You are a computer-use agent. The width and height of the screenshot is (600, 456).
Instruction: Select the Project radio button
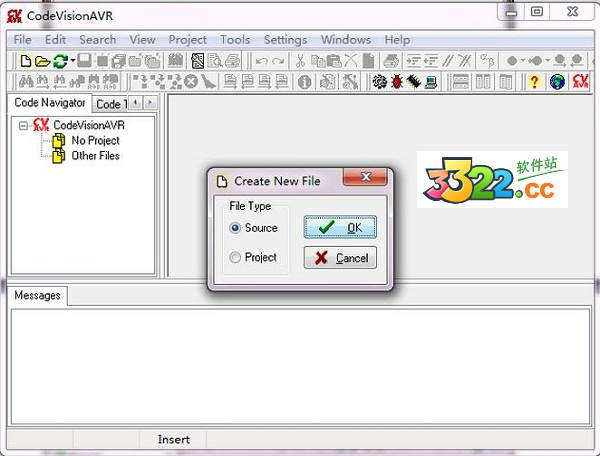click(235, 257)
